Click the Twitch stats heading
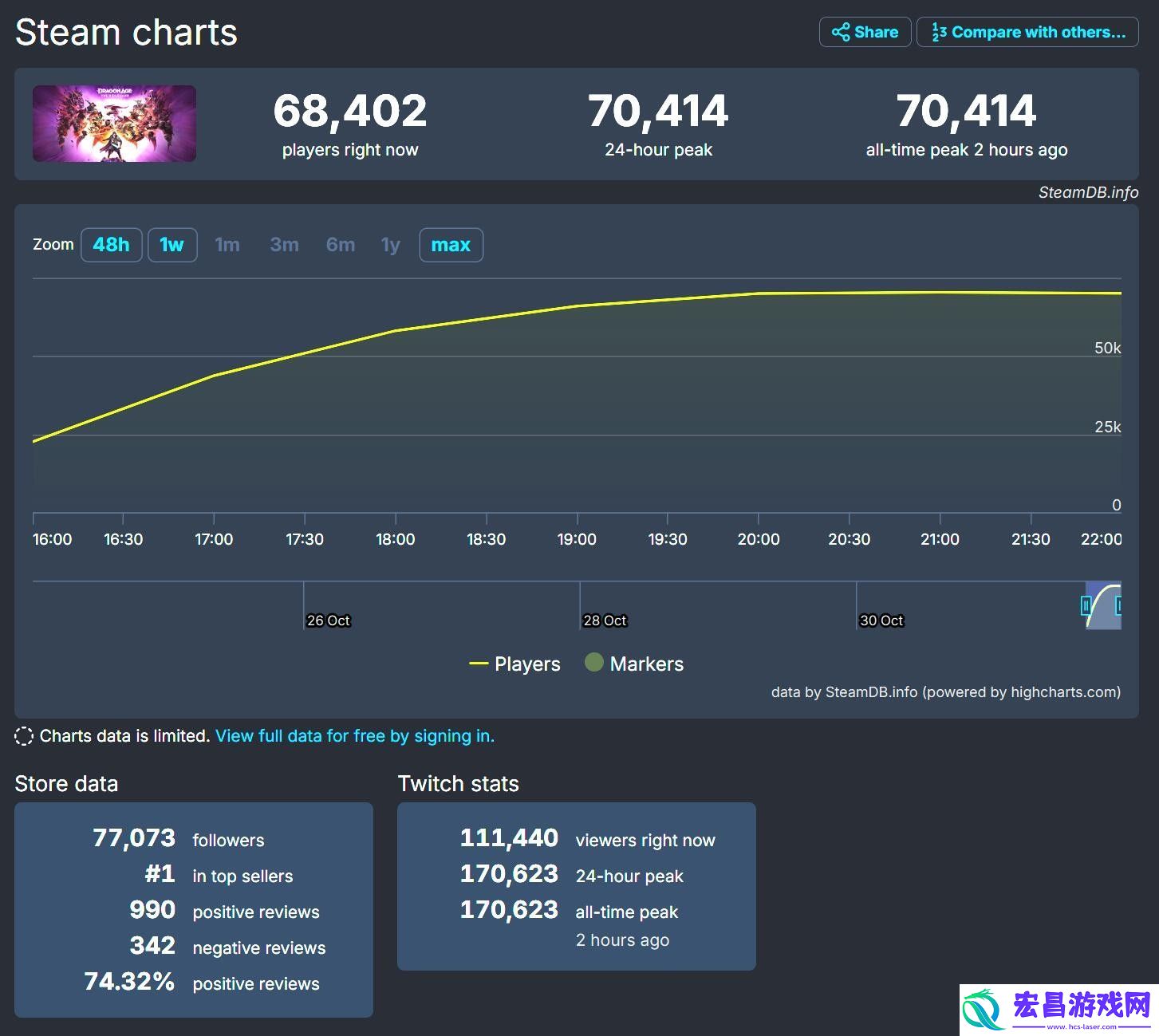The width and height of the screenshot is (1159, 1036). click(x=459, y=784)
